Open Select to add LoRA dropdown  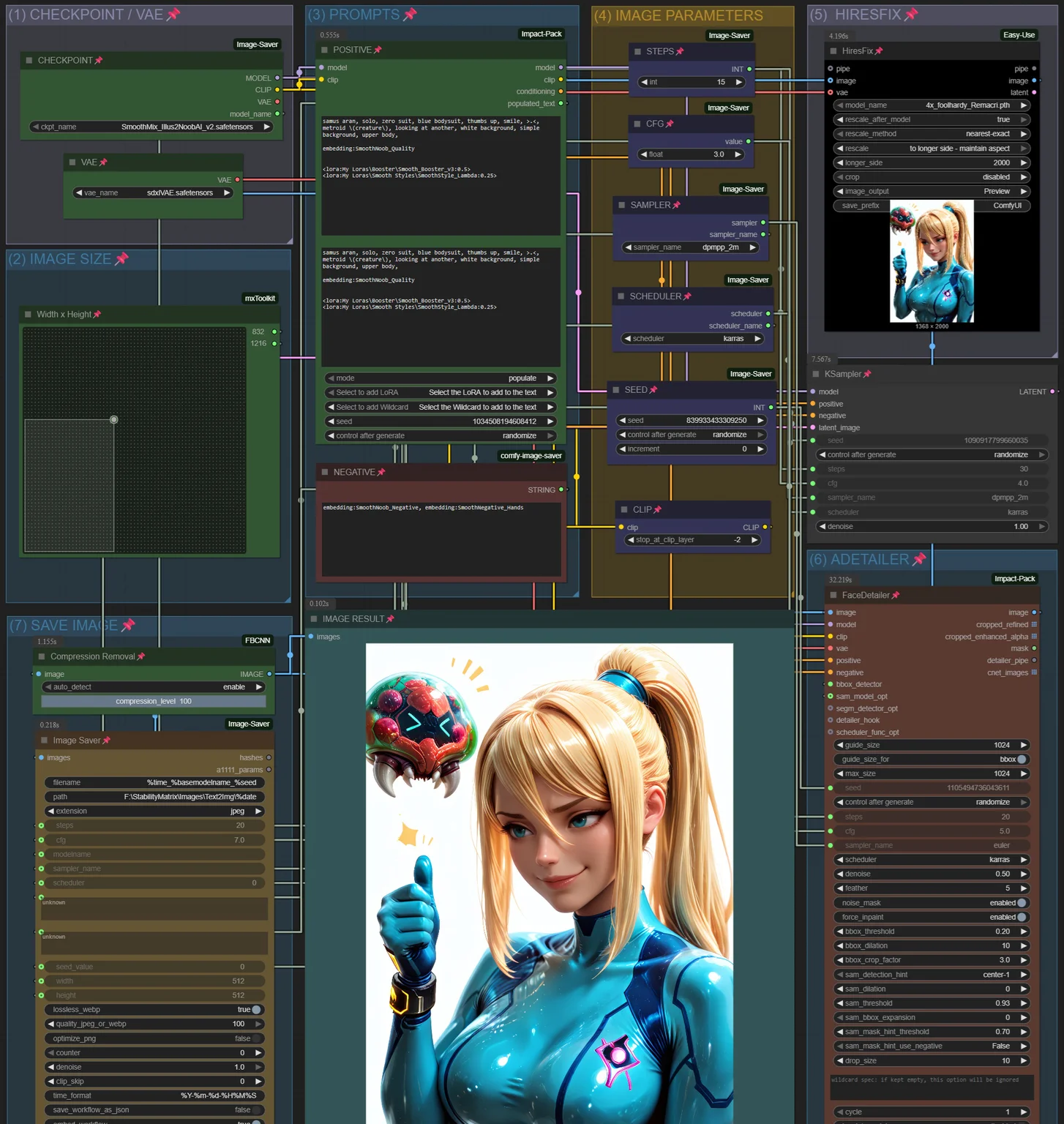point(441,393)
